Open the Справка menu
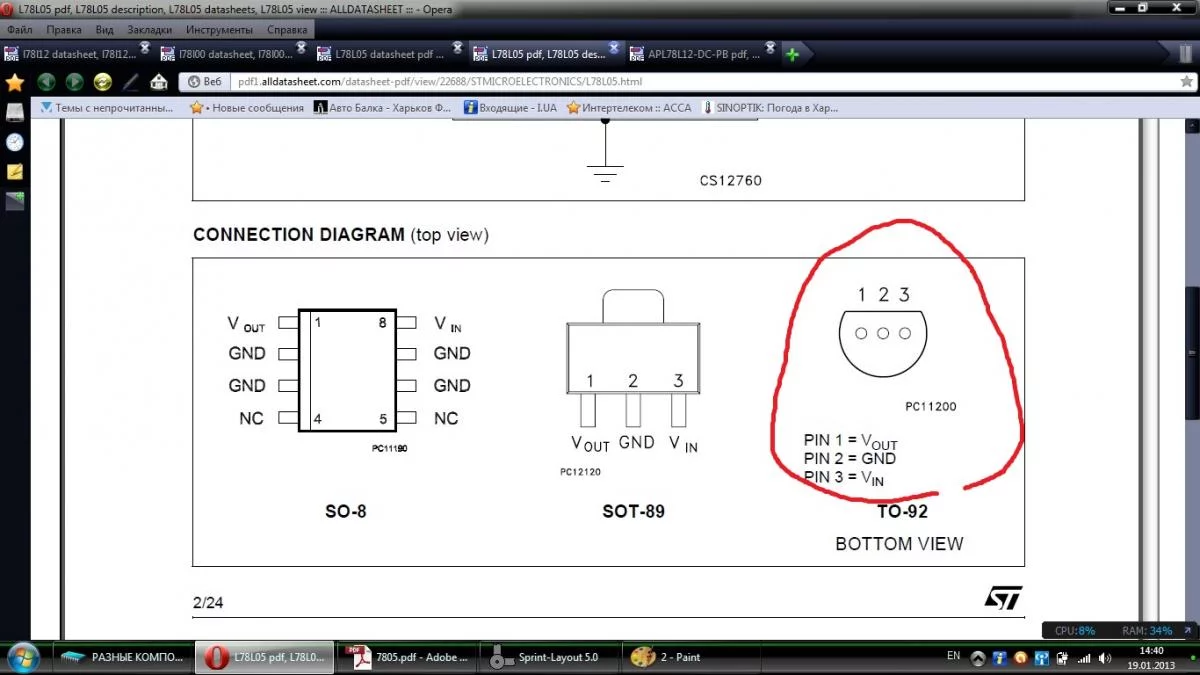Screen dimensions: 1200x675 287,30
